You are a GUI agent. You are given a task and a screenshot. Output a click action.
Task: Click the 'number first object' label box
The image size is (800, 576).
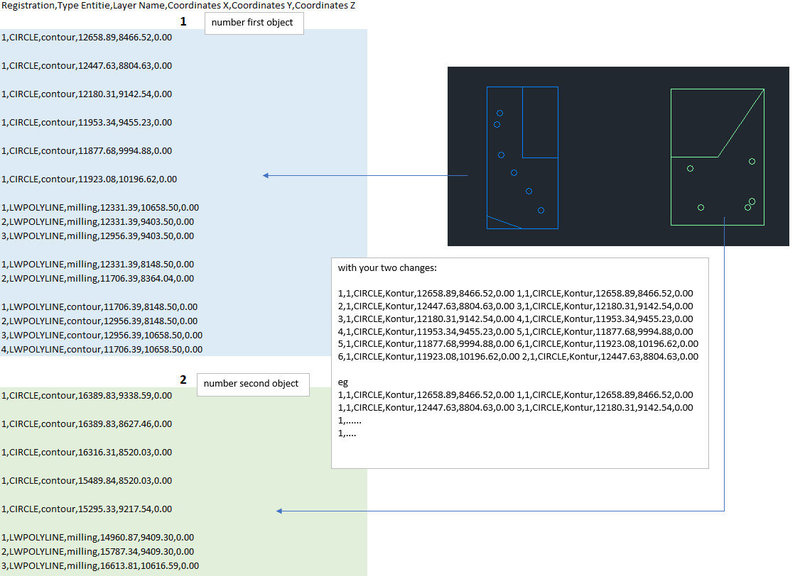pos(252,23)
